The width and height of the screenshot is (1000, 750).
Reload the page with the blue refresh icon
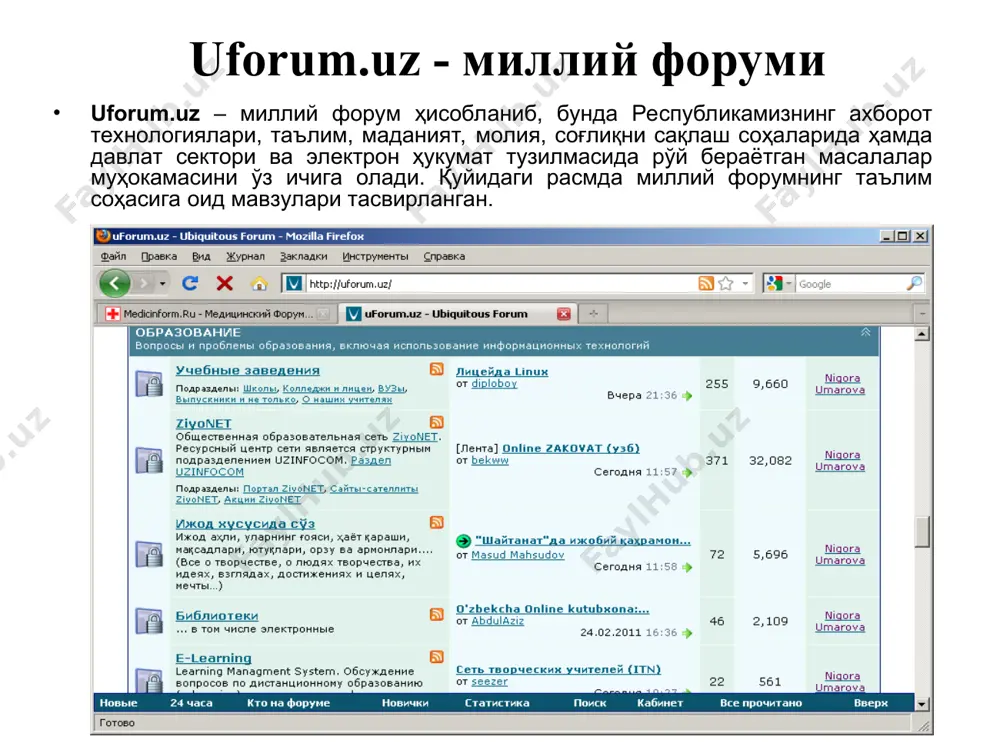coord(190,283)
